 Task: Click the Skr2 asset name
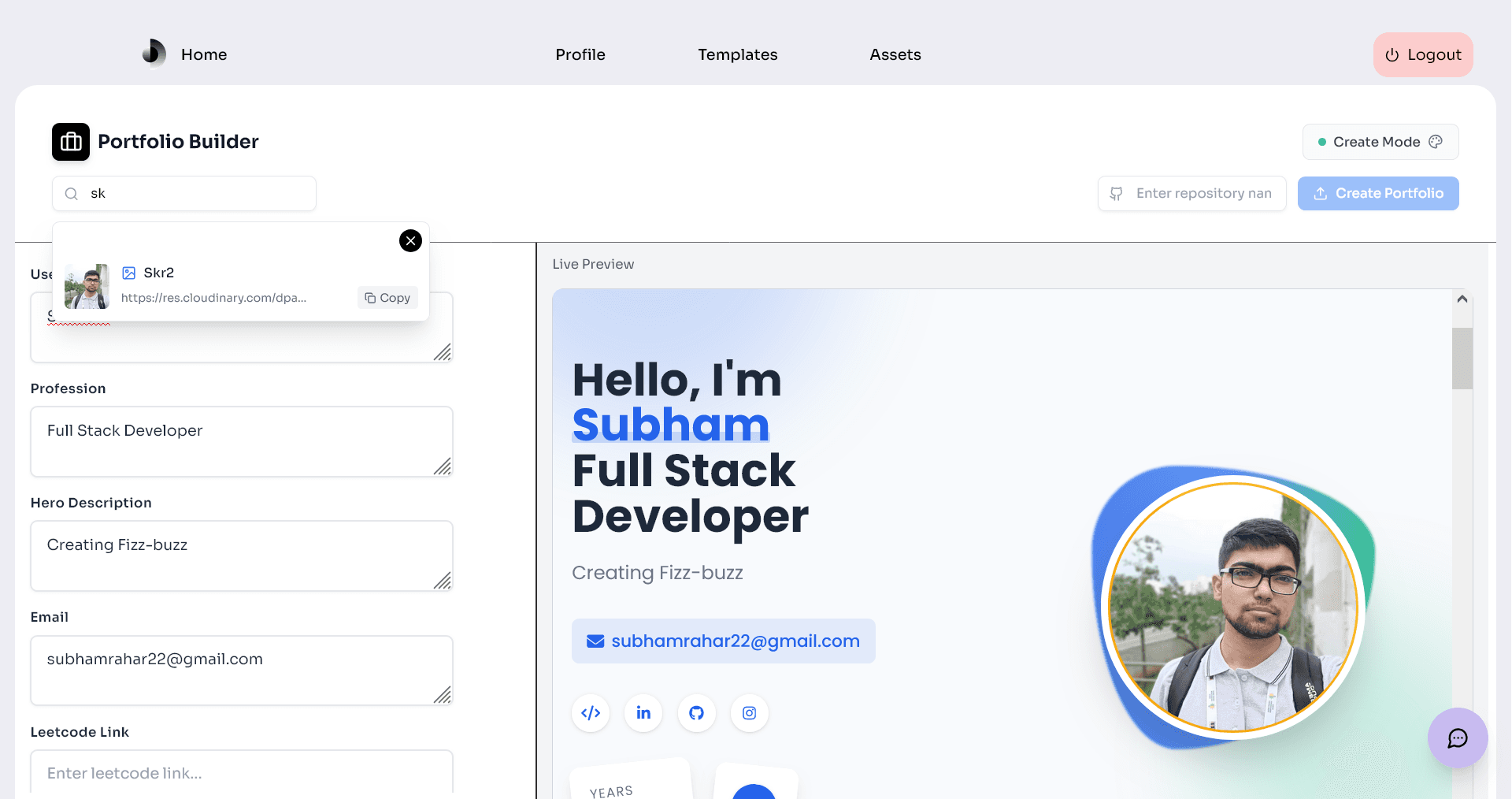coord(159,273)
